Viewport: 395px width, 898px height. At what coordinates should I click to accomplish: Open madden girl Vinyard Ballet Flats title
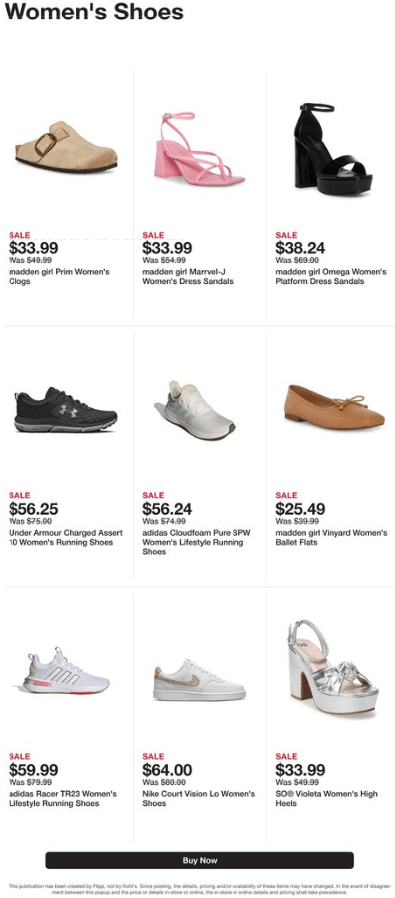tap(331, 537)
